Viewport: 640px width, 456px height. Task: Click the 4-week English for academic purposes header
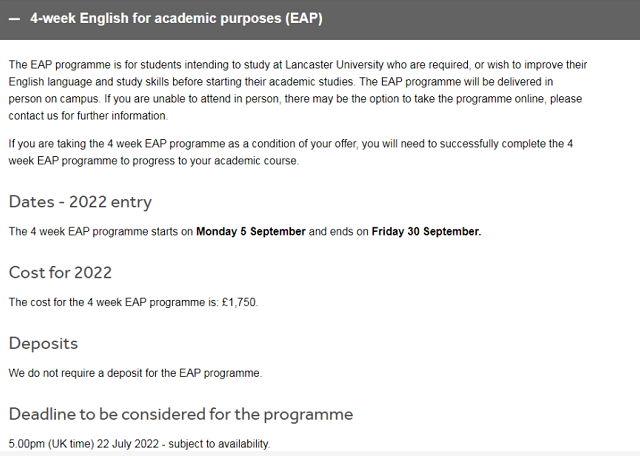coord(320,20)
